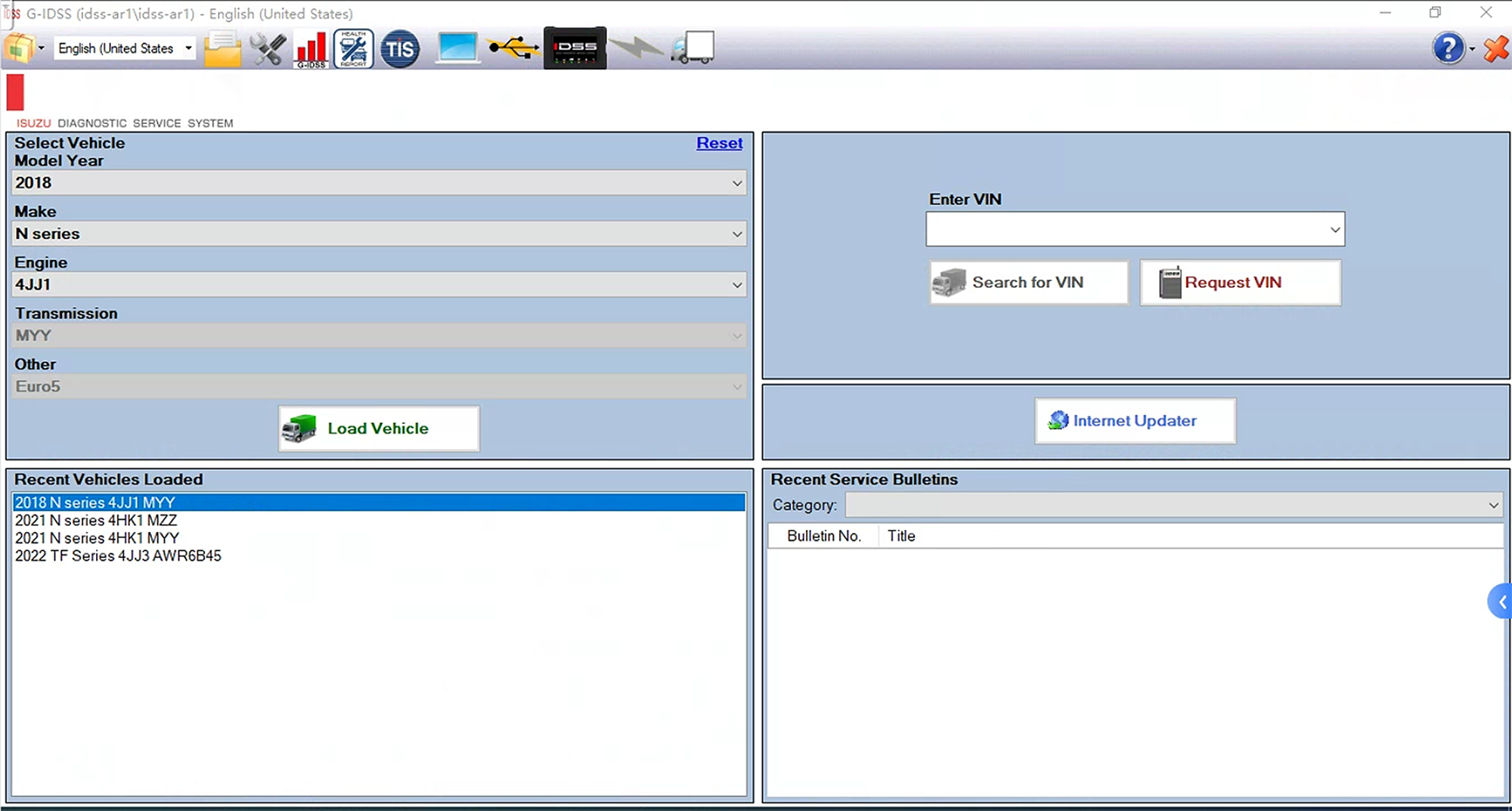Click the laptop computer icon
This screenshot has height=811, width=1512.
(x=457, y=49)
